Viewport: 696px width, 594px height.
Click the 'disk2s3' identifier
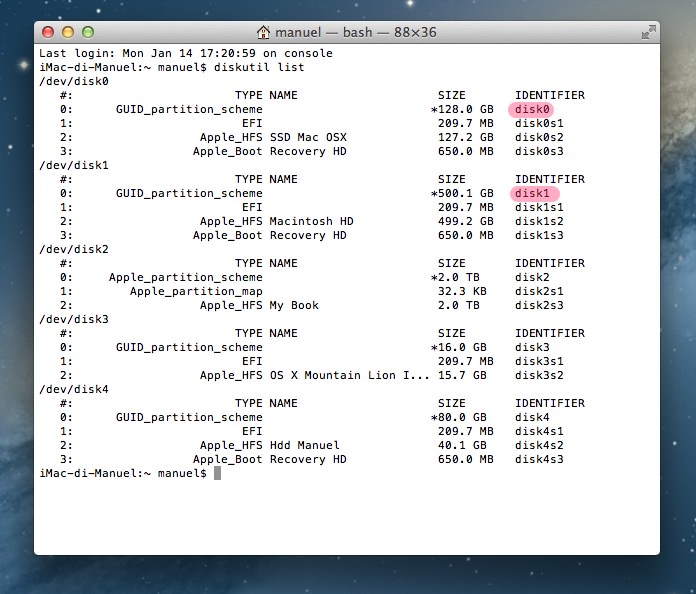pos(539,305)
